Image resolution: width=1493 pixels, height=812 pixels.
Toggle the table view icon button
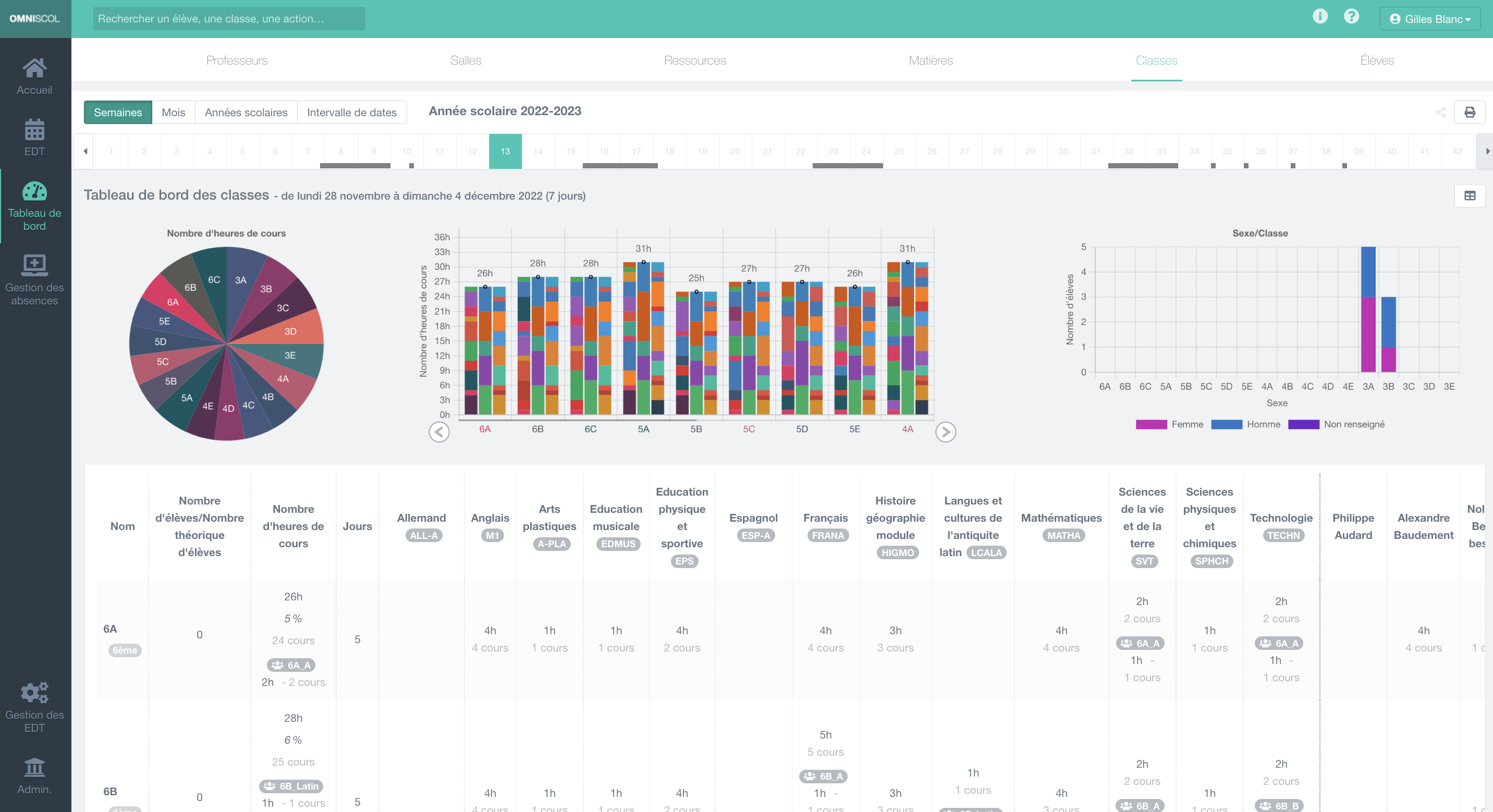1469,196
